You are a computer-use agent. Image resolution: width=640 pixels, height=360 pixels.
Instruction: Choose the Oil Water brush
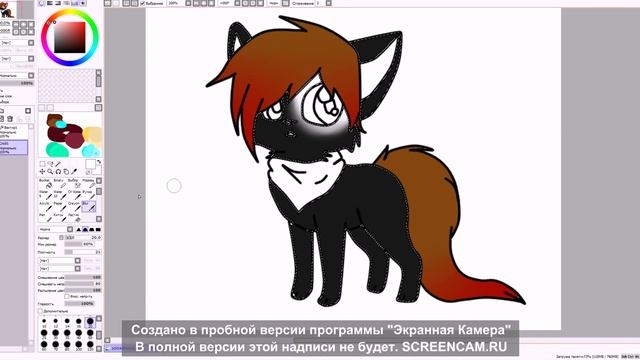pyautogui.click(x=74, y=195)
